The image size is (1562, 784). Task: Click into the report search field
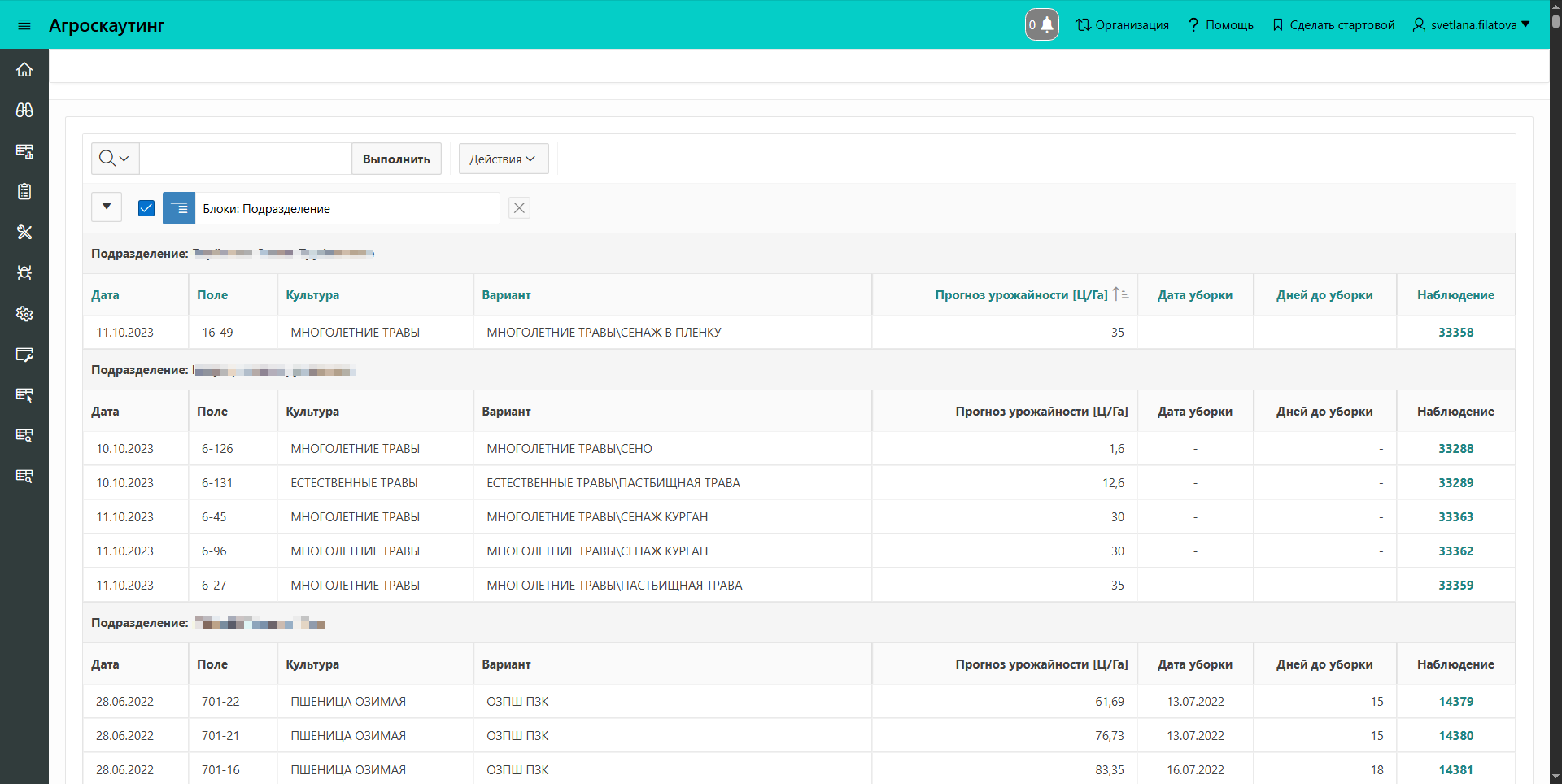(245, 159)
